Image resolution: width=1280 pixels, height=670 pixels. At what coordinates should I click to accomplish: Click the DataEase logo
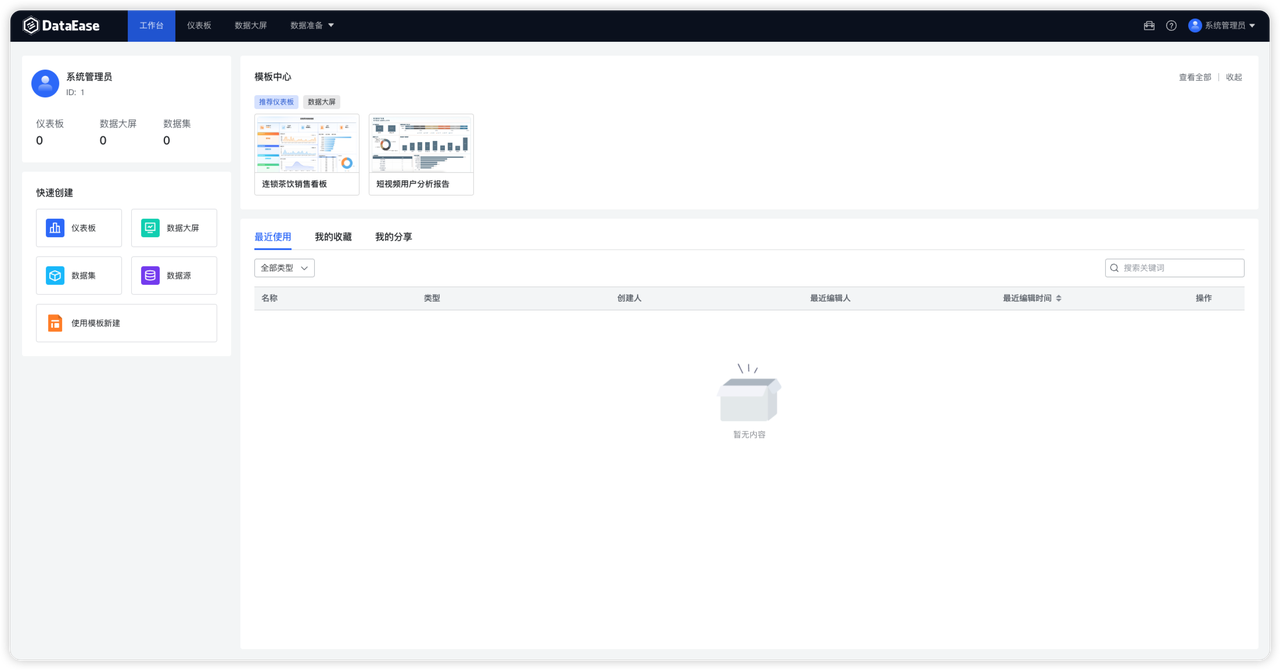pos(62,25)
